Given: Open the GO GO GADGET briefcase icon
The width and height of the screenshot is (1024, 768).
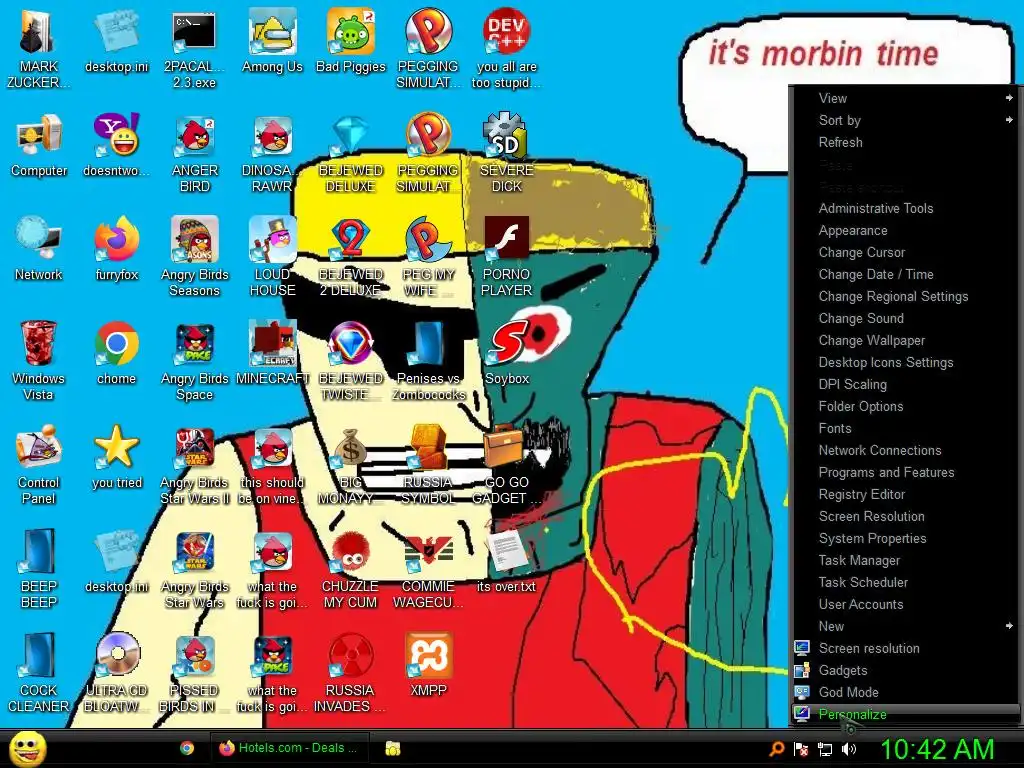Looking at the screenshot, I should 507,465.
